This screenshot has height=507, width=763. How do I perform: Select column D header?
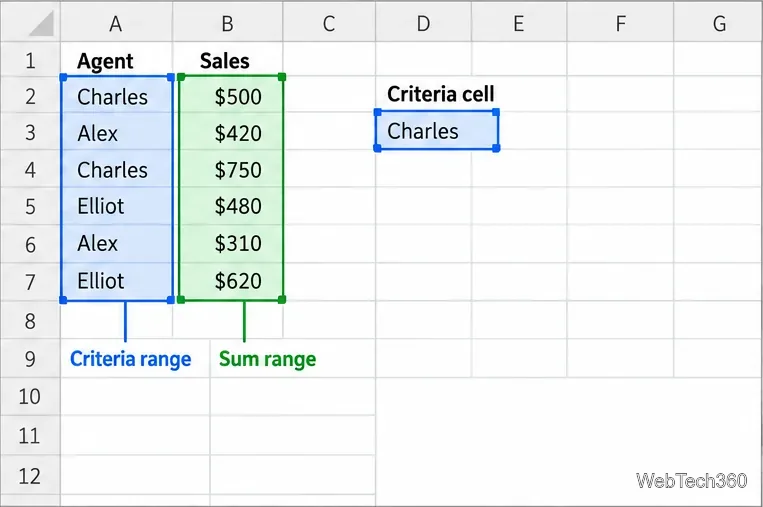[423, 23]
